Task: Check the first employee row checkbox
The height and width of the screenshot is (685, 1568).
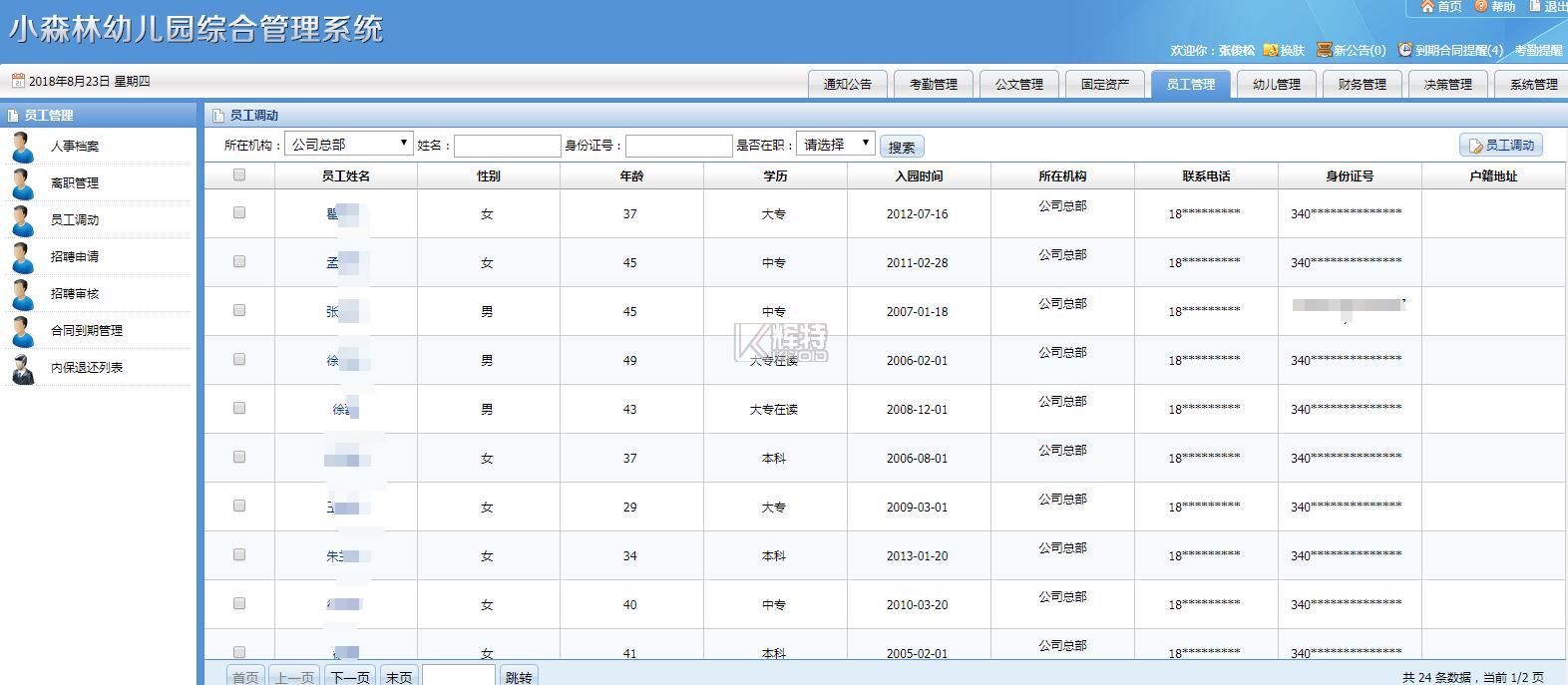Action: pyautogui.click(x=239, y=212)
